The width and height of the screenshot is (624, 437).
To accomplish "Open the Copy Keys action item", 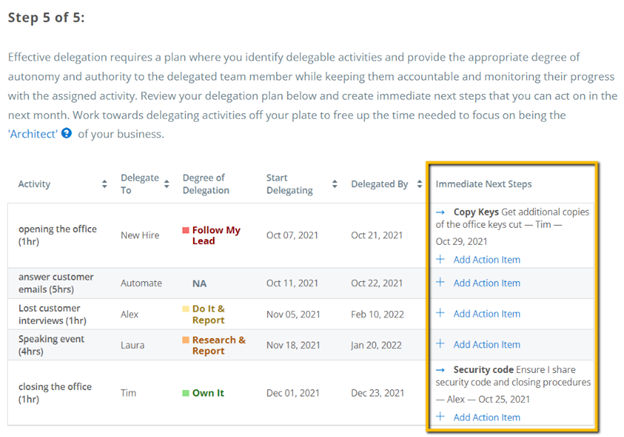I will (x=476, y=212).
